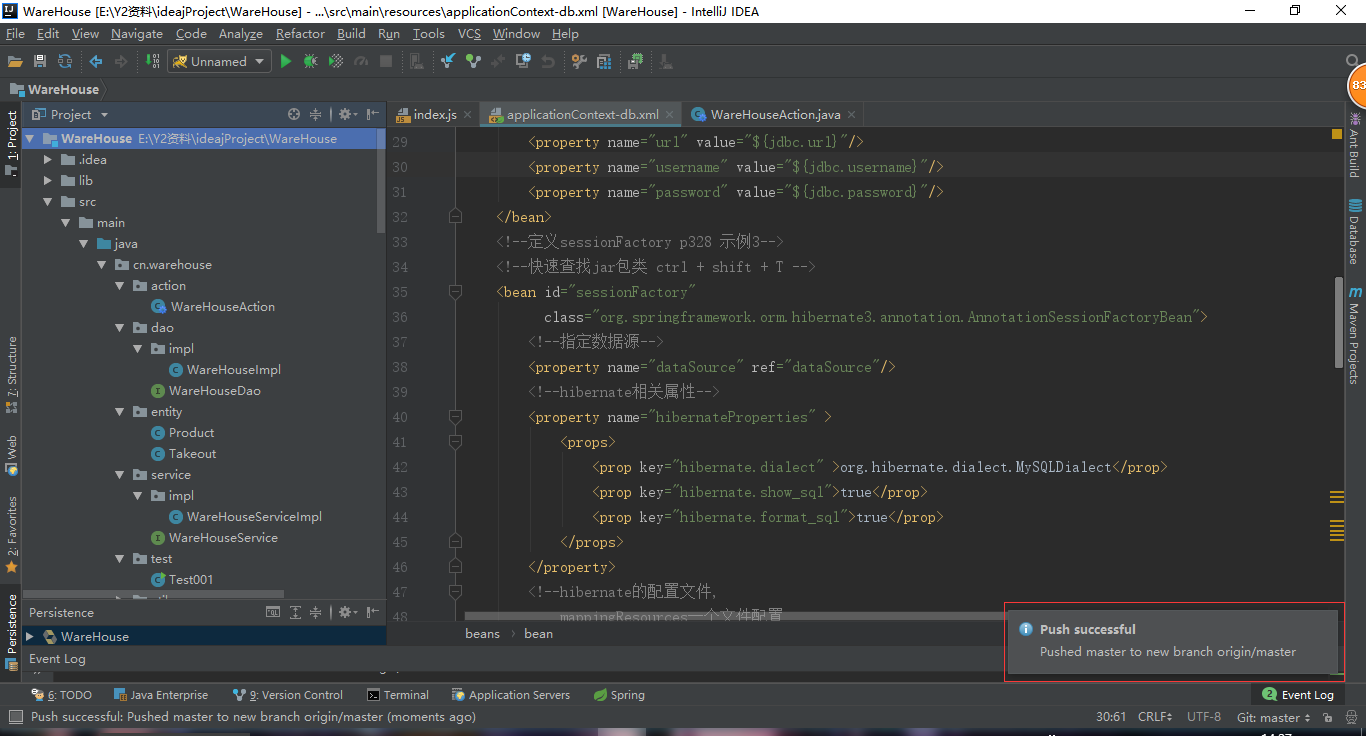The width and height of the screenshot is (1366, 736).
Task: Toggle the Maven Projects side tab
Action: (1354, 337)
